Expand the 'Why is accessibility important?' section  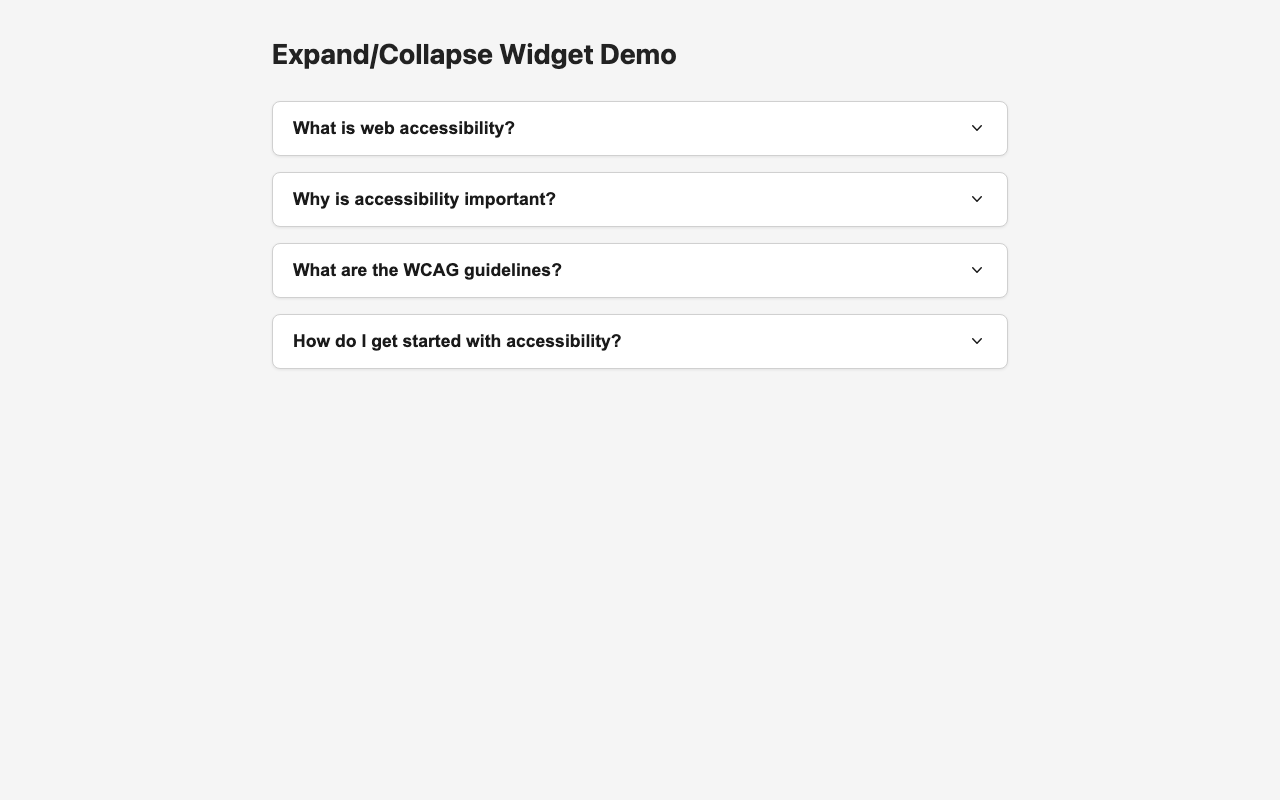tap(640, 199)
